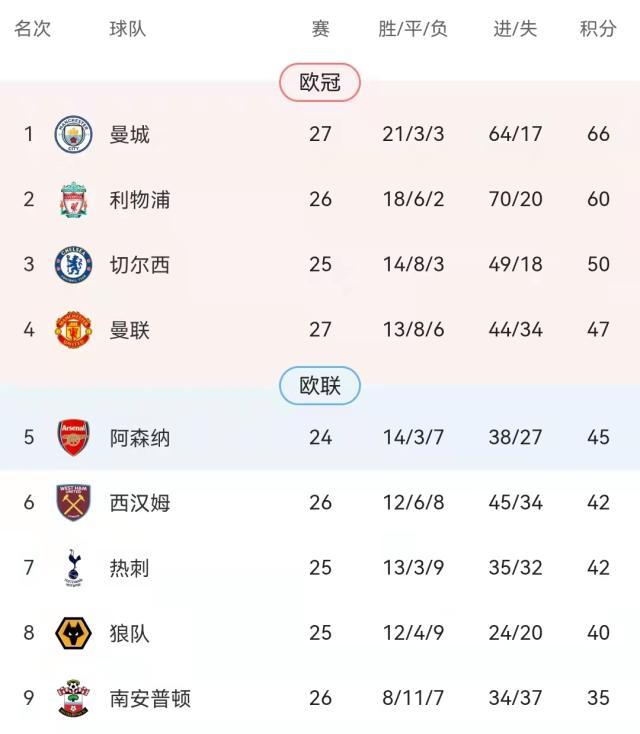
Task: Click the Southampton club crest
Action: click(x=73, y=698)
